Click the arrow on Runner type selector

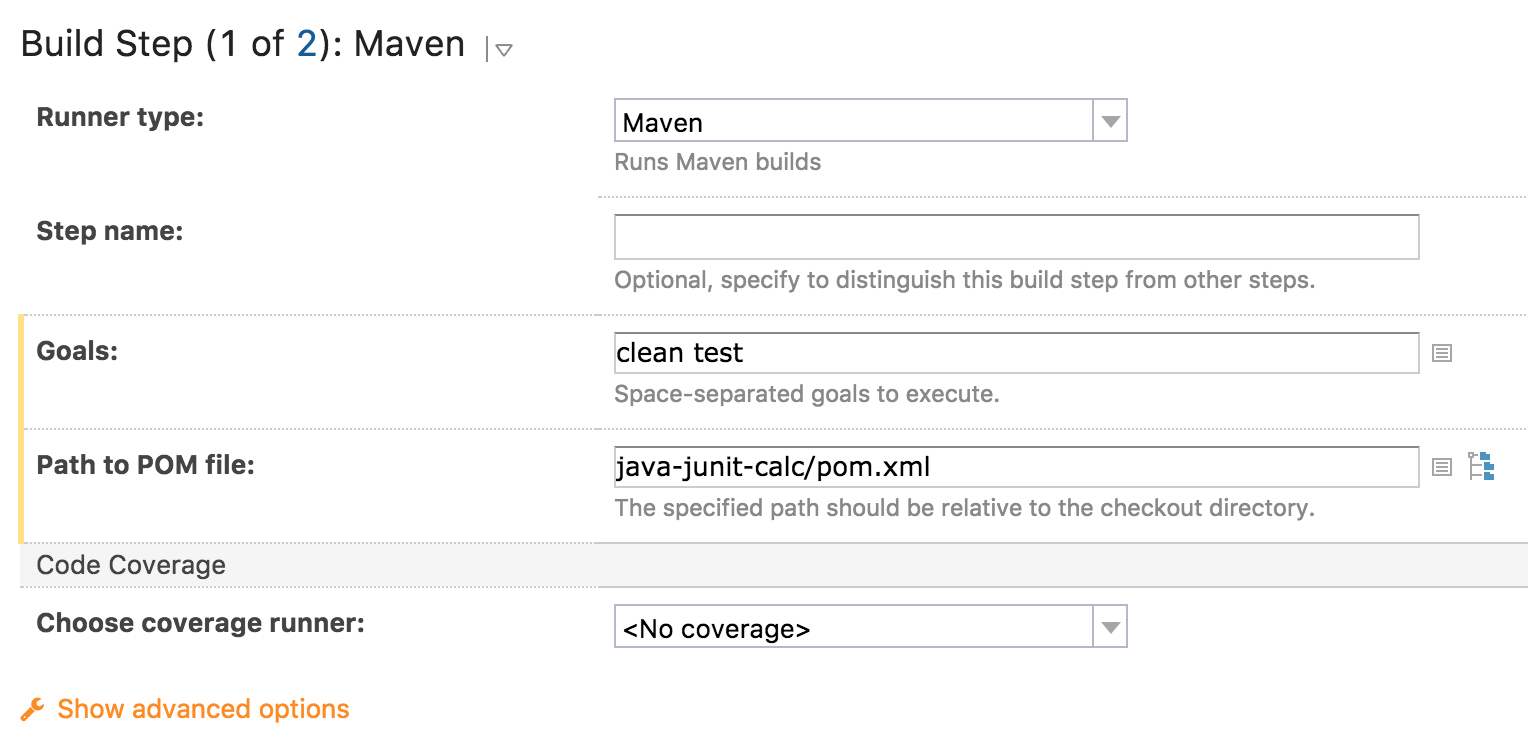coord(1109,121)
